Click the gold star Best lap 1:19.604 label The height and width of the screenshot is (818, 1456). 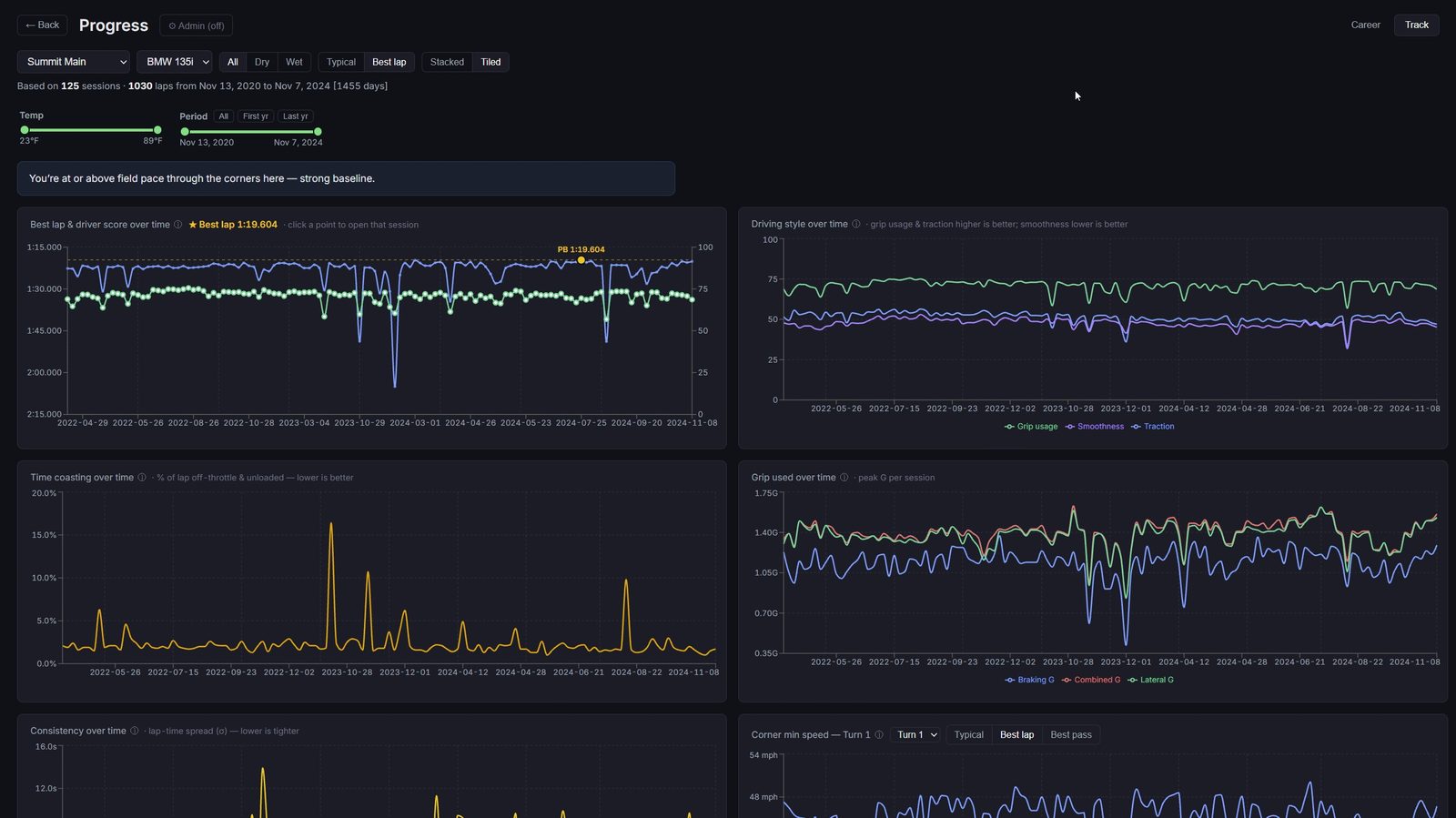click(233, 225)
